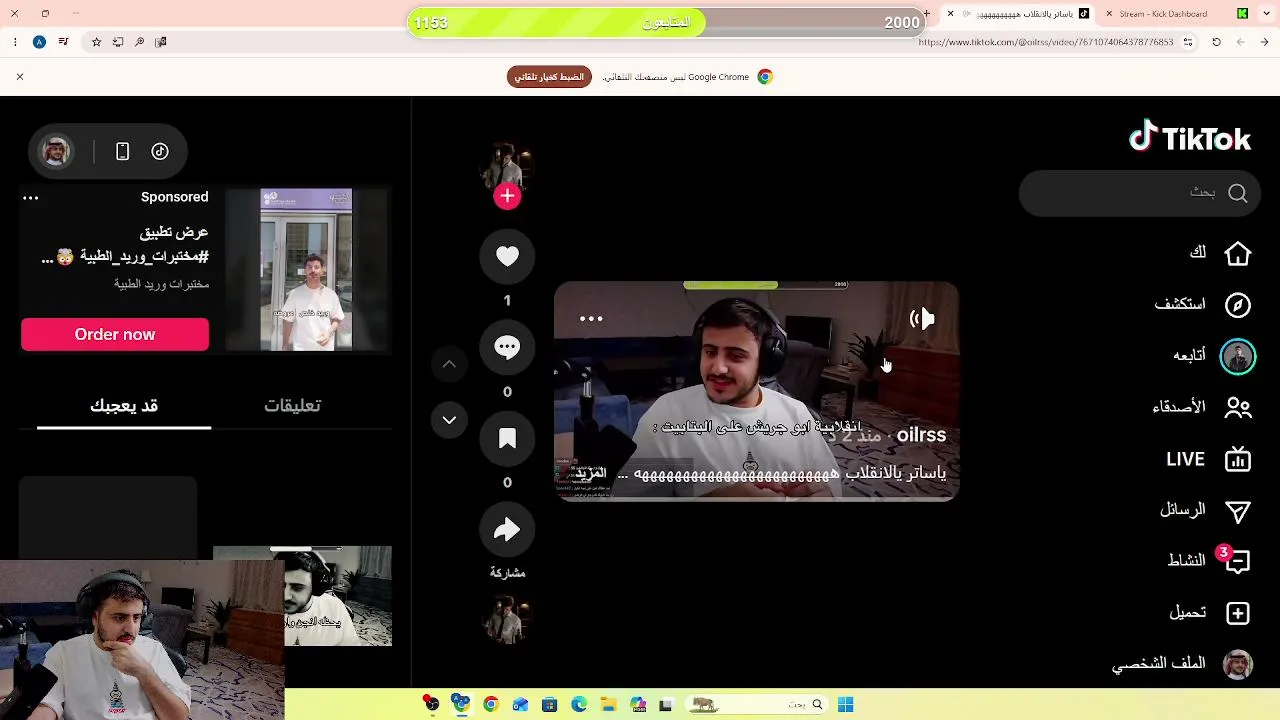Share the video using the arrow button
Viewport: 1280px width, 720px height.
click(x=507, y=530)
